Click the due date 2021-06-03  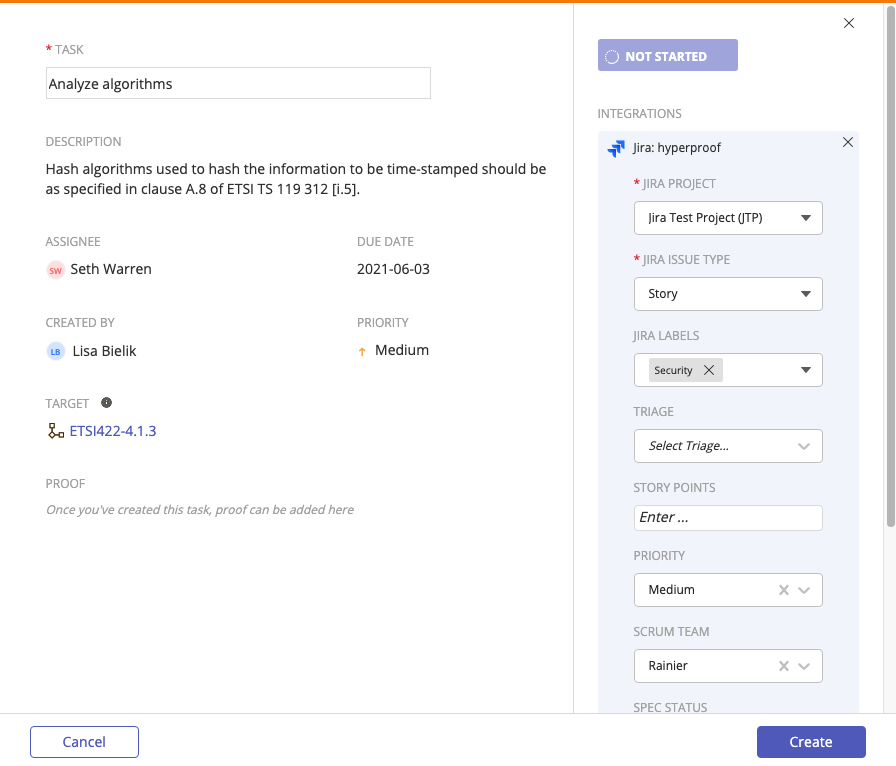pos(393,269)
